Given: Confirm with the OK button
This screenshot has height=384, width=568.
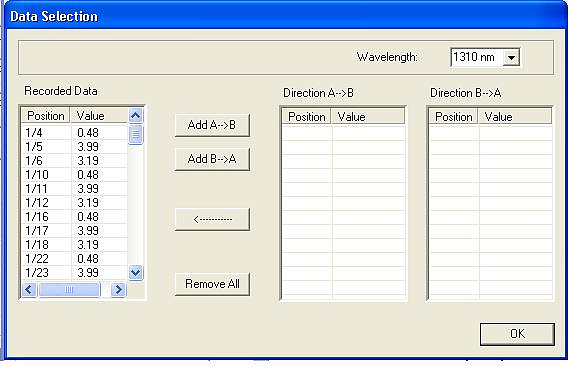Looking at the screenshot, I should (x=517, y=334).
